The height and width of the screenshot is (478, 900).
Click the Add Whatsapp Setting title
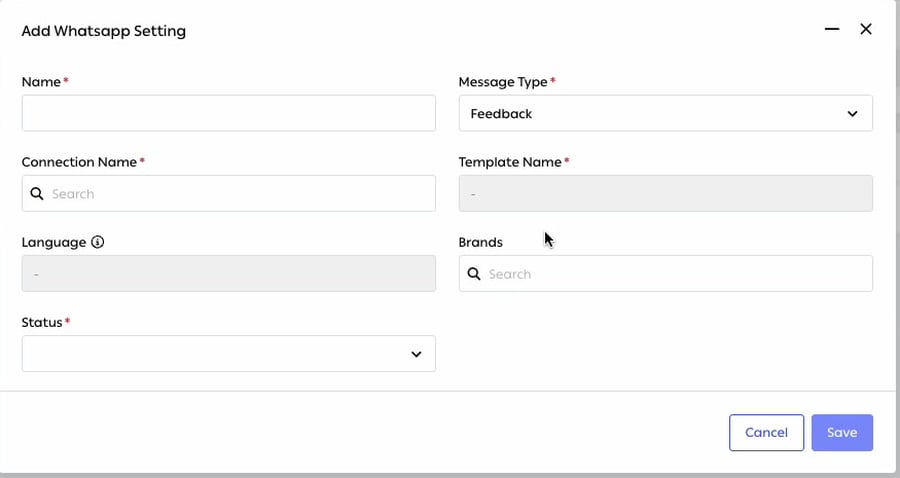coord(104,31)
